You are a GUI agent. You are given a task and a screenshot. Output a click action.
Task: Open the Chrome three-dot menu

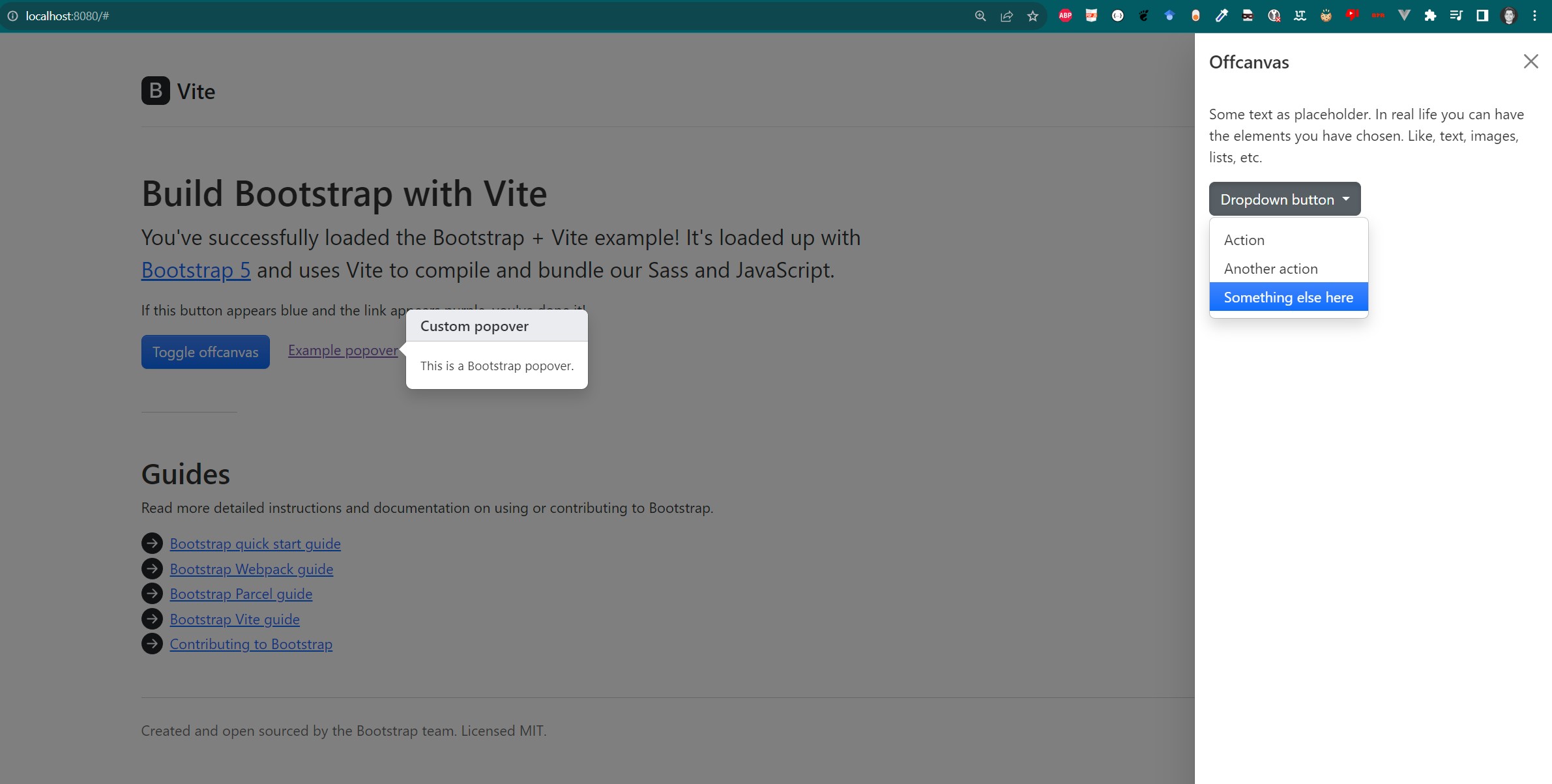click(1534, 16)
